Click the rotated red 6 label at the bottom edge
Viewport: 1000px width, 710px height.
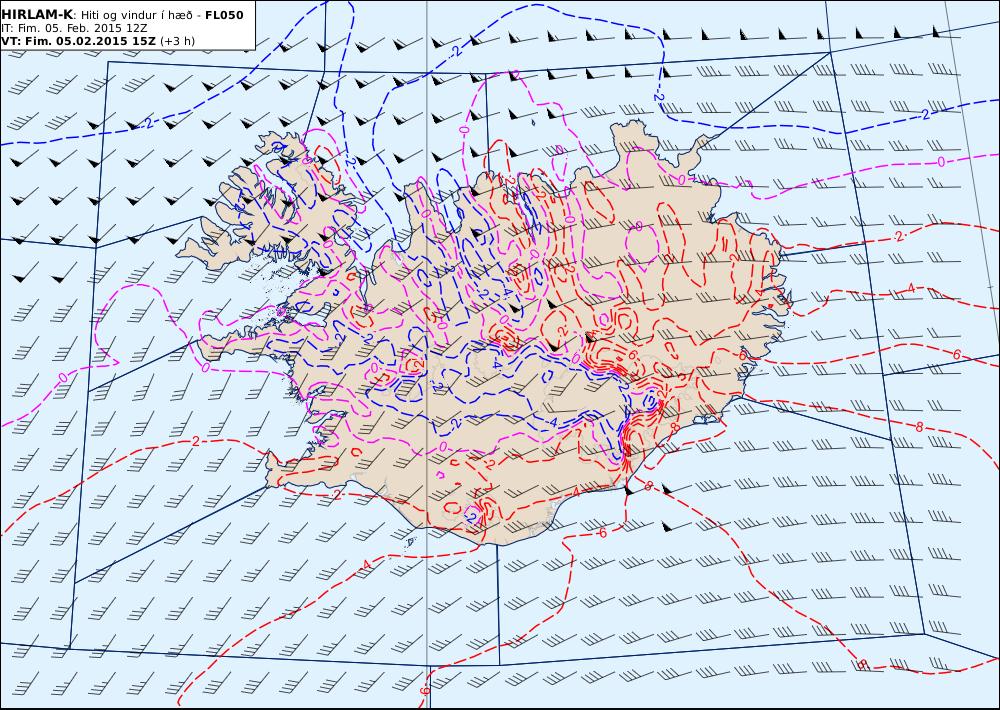425,692
